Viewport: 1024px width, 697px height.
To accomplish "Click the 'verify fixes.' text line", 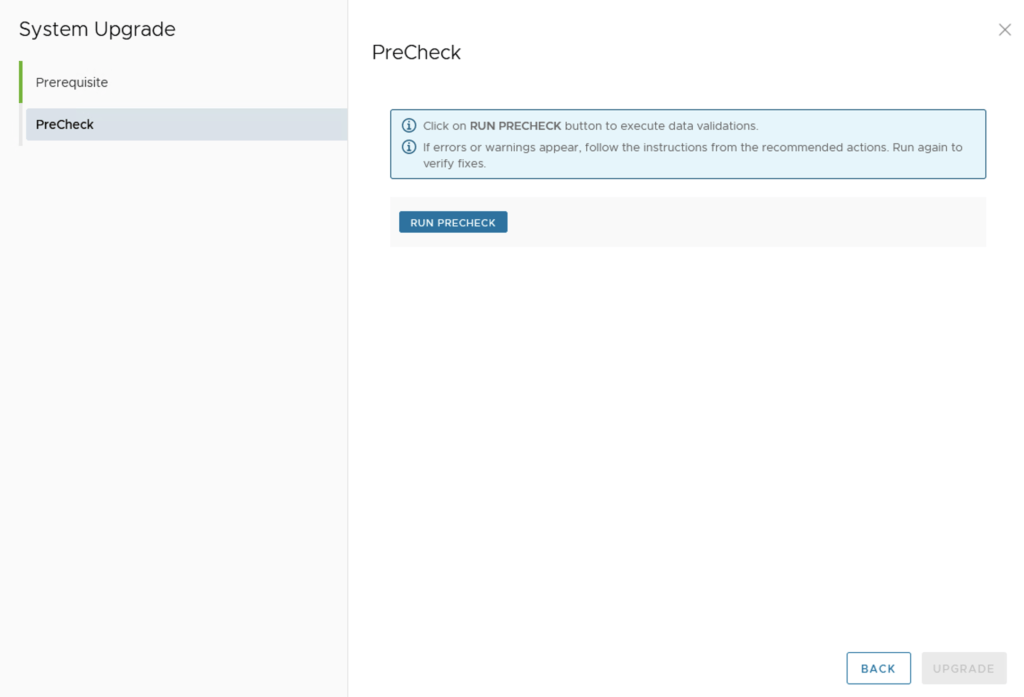I will 454,164.
